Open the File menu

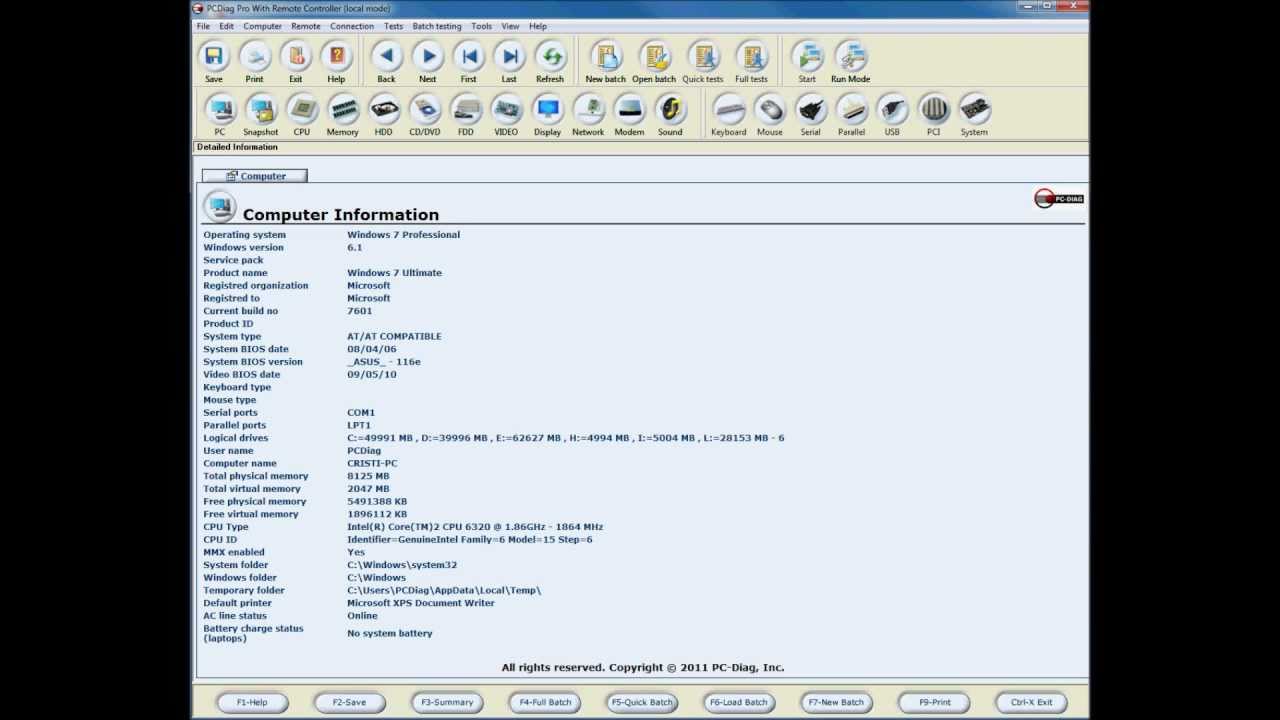tap(203, 26)
